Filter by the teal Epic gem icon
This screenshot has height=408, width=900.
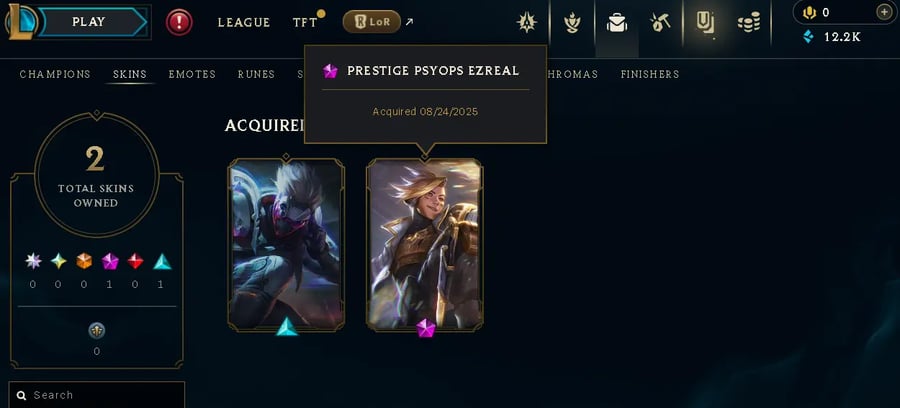(162, 262)
